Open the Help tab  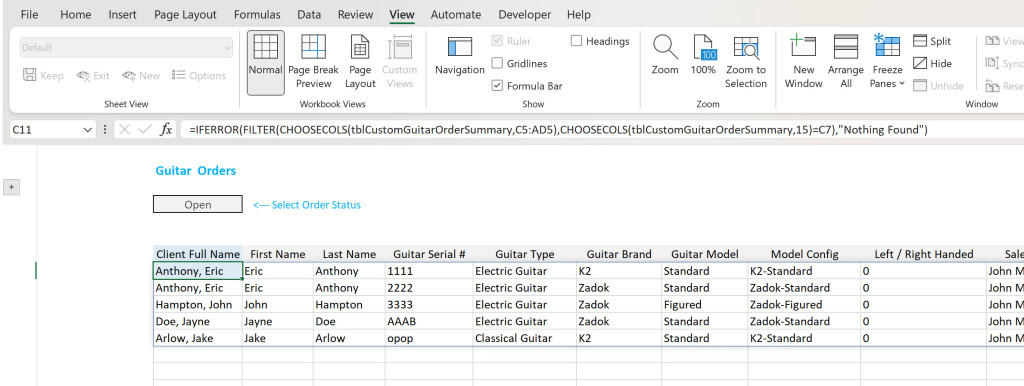[579, 14]
